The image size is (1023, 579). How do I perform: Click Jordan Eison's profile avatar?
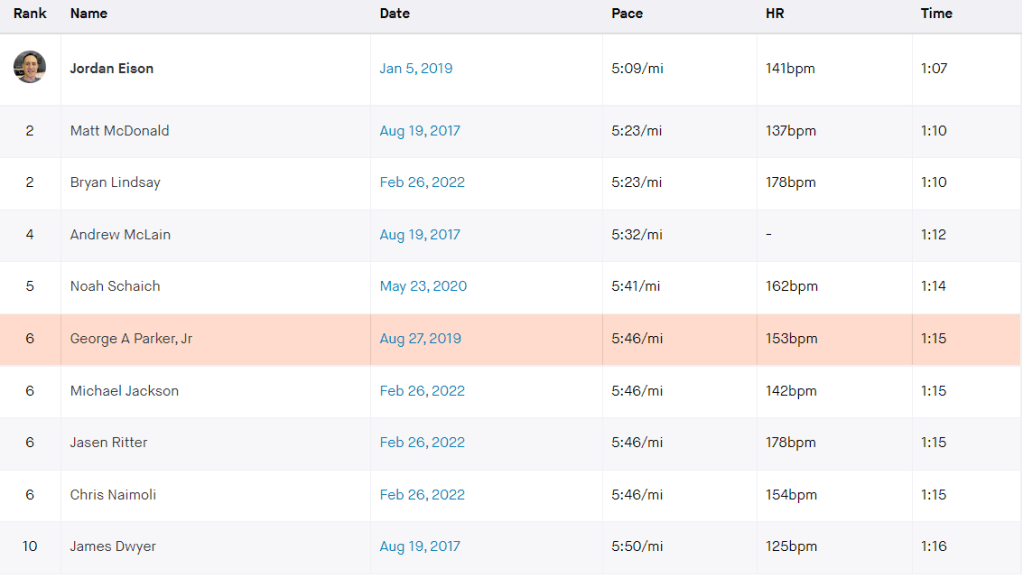[x=29, y=67]
